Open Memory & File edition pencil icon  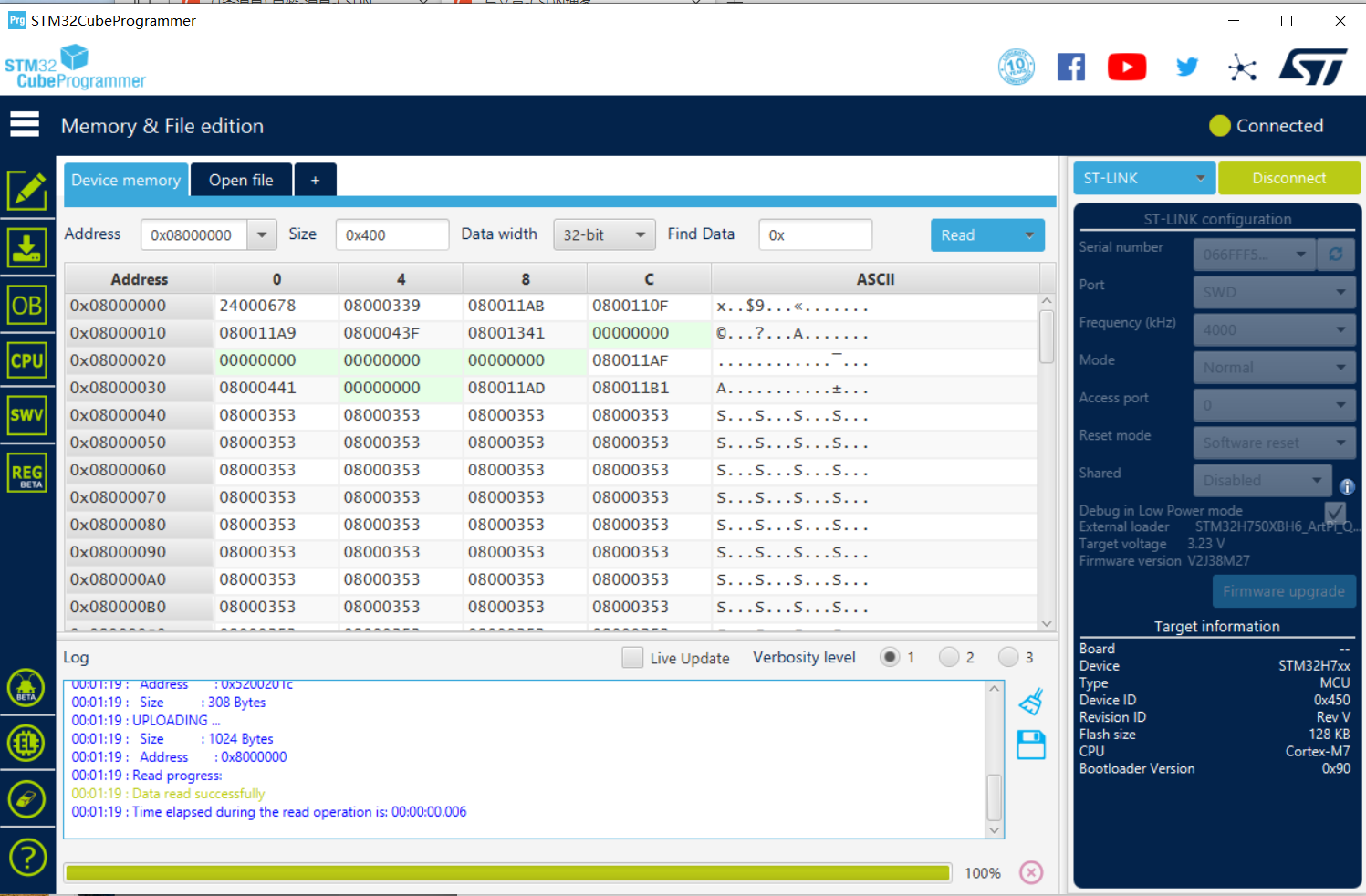[x=27, y=190]
